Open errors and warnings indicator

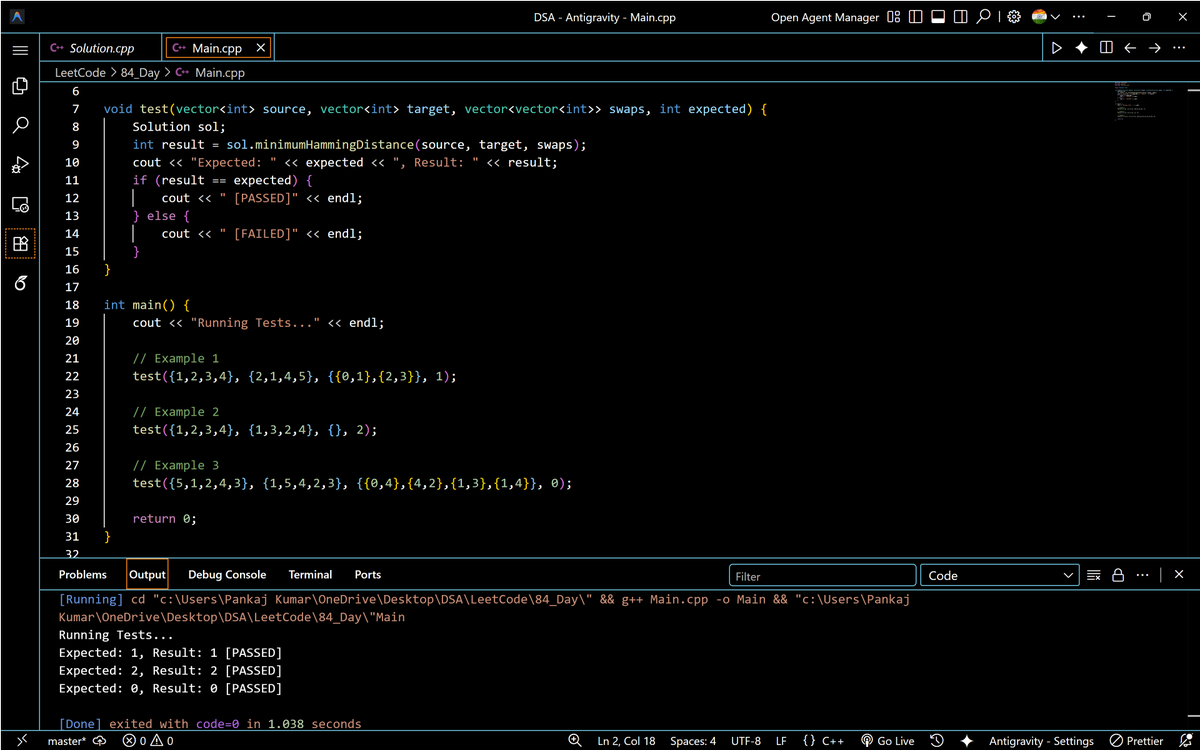click(x=147, y=741)
